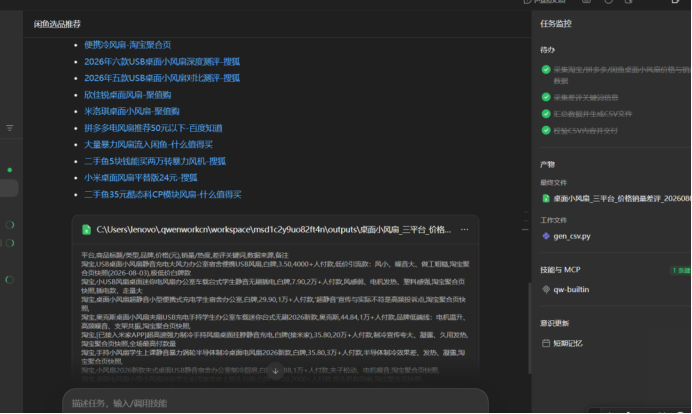Click the CSV header line starting with 平台,商品标题/类型
The width and height of the screenshot is (692, 414).
pyautogui.click(x=184, y=255)
